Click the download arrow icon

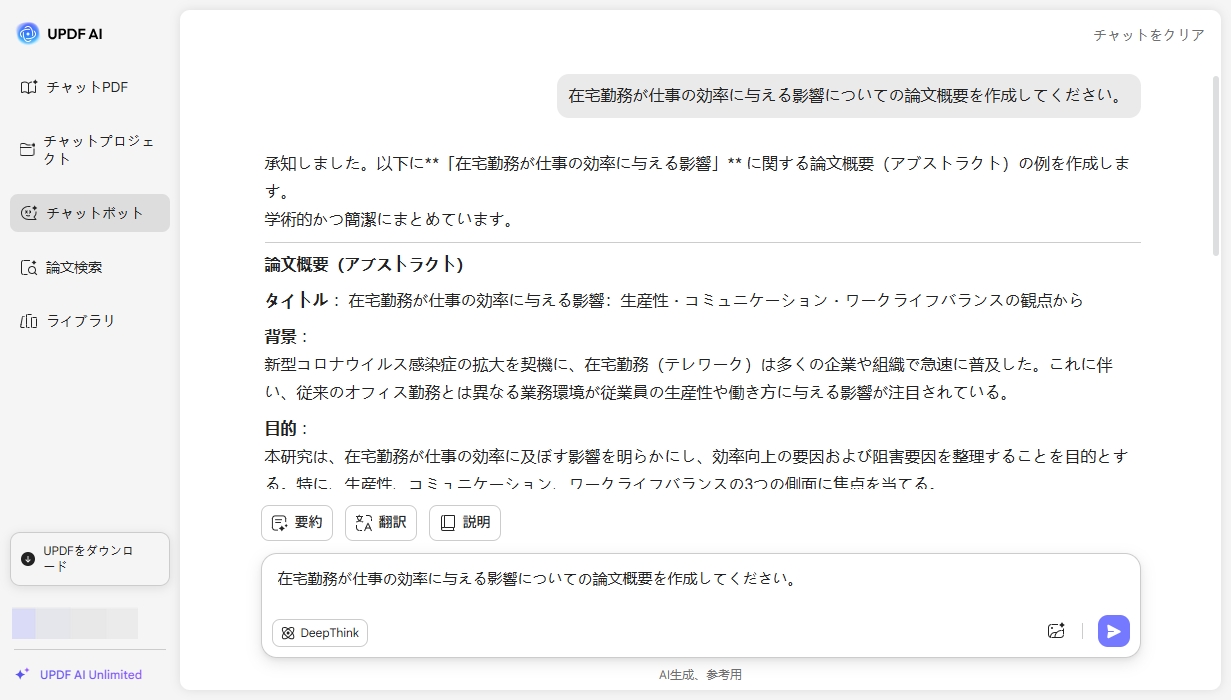28,559
